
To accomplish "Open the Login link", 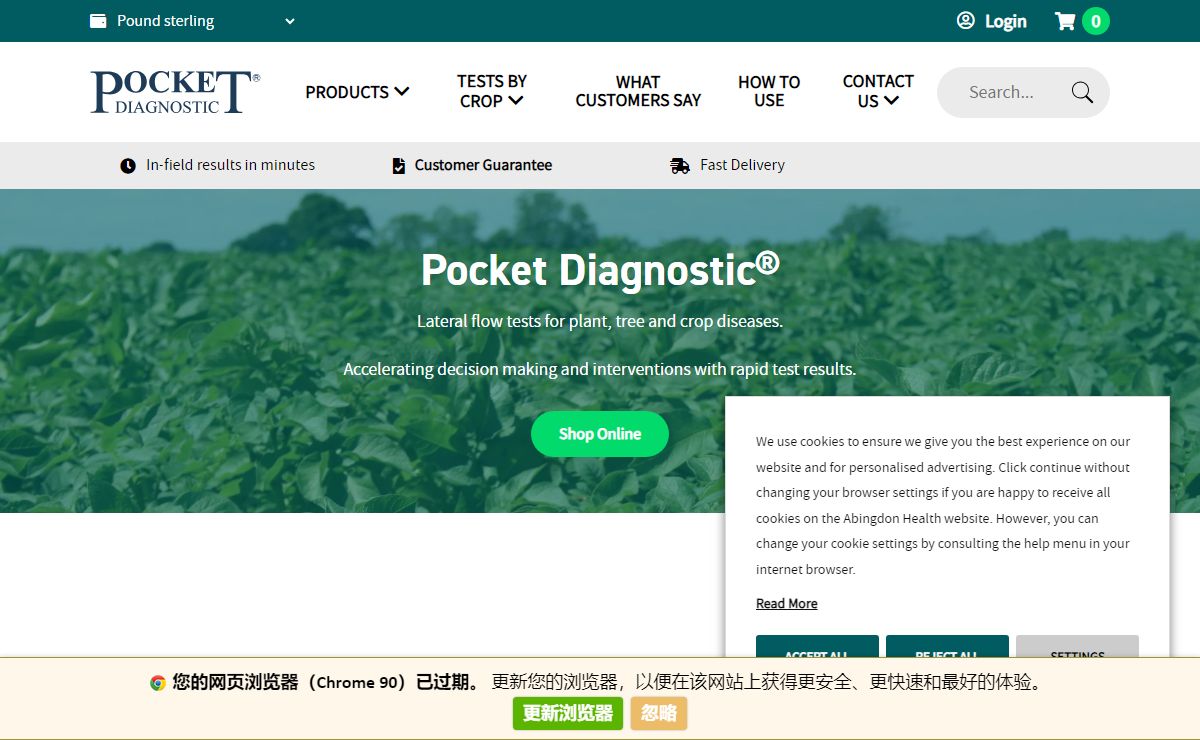I will point(1005,21).
